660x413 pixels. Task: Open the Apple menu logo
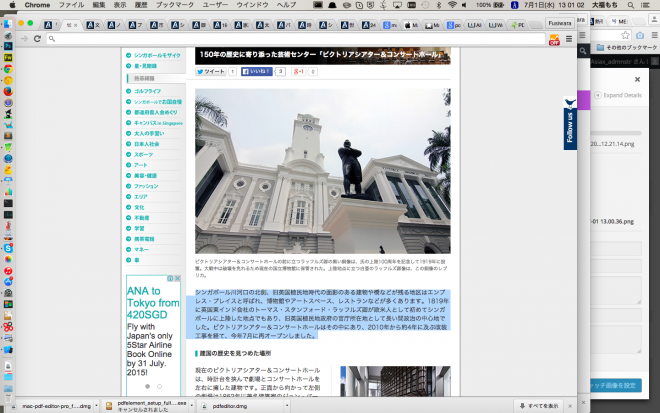tap(12, 5)
